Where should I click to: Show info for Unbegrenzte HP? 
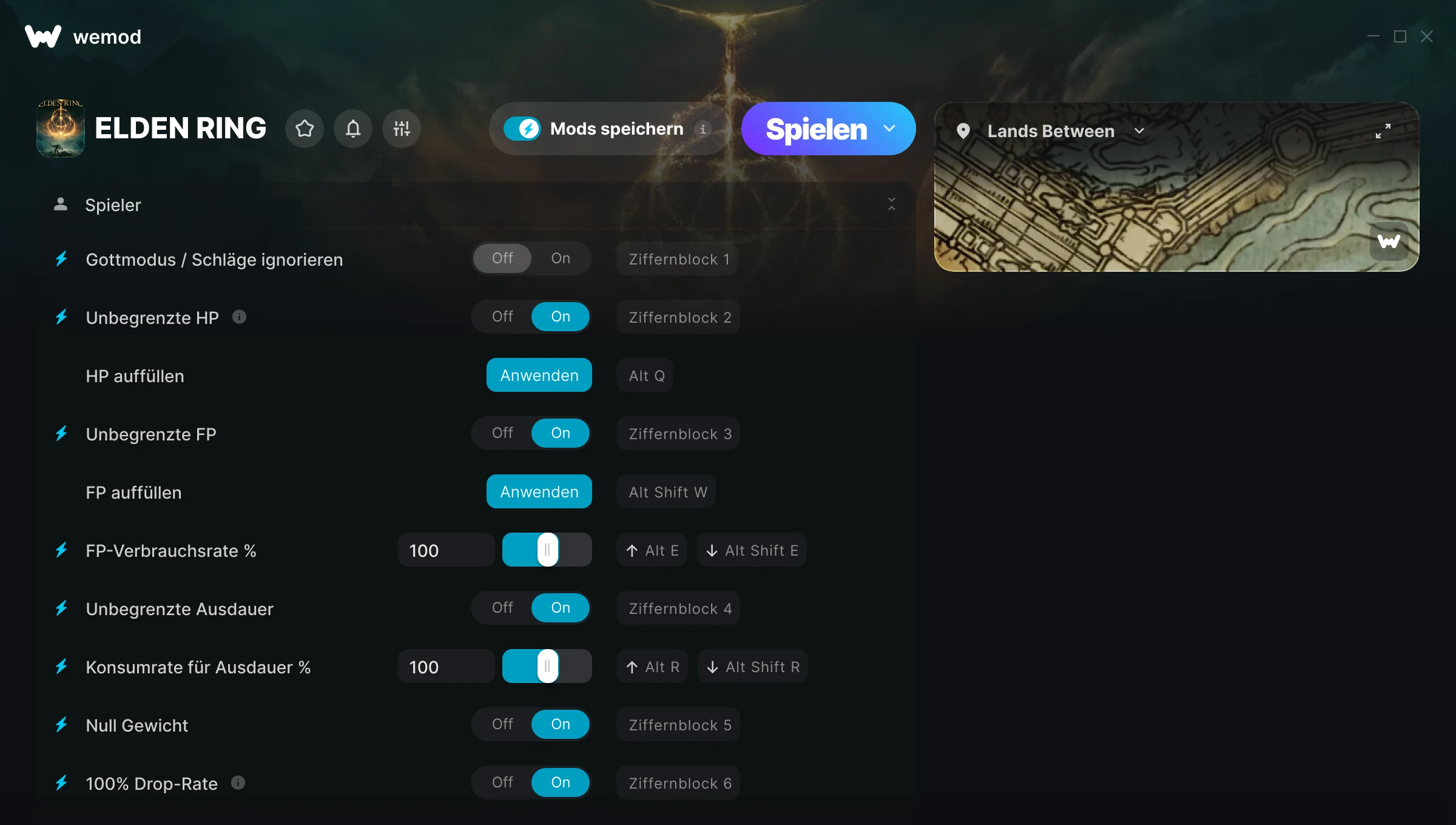tap(240, 317)
